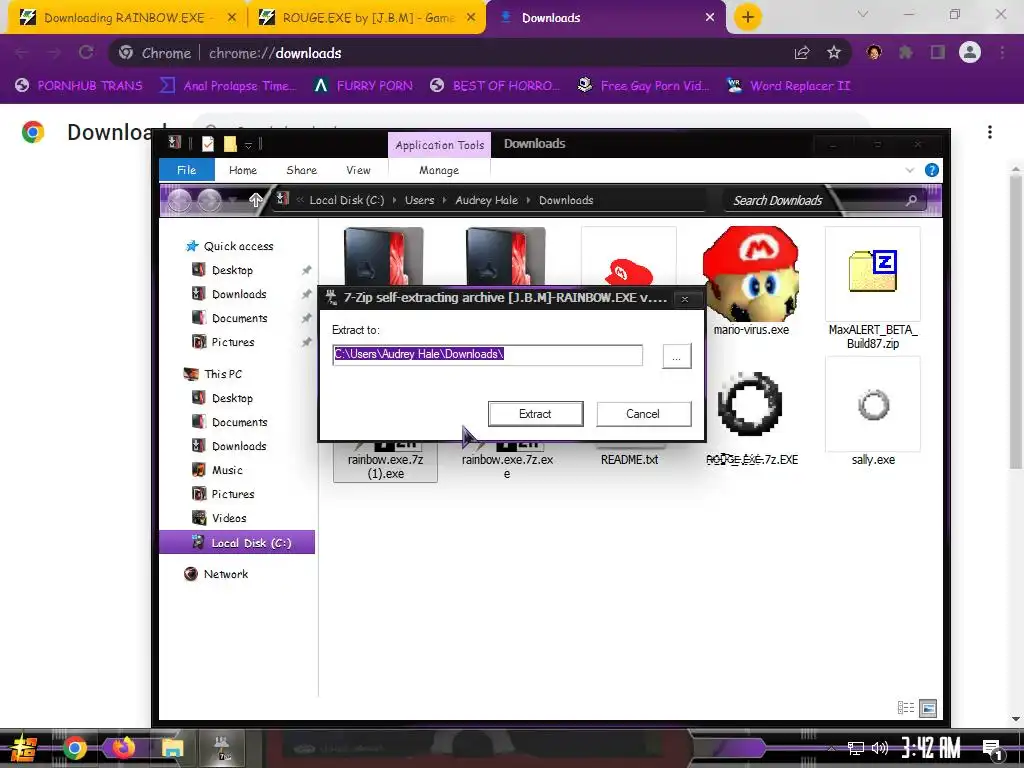
Task: Bookmark this page with the star icon
Action: 834,53
